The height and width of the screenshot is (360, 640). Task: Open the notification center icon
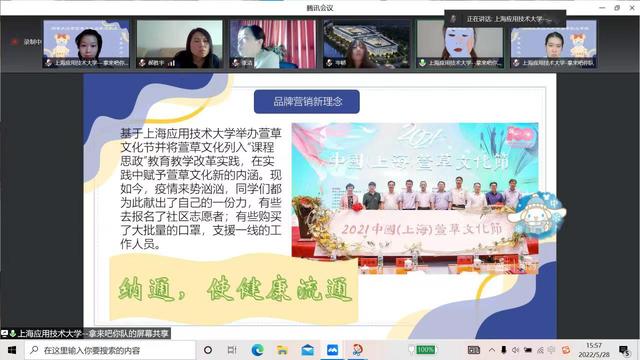624,350
